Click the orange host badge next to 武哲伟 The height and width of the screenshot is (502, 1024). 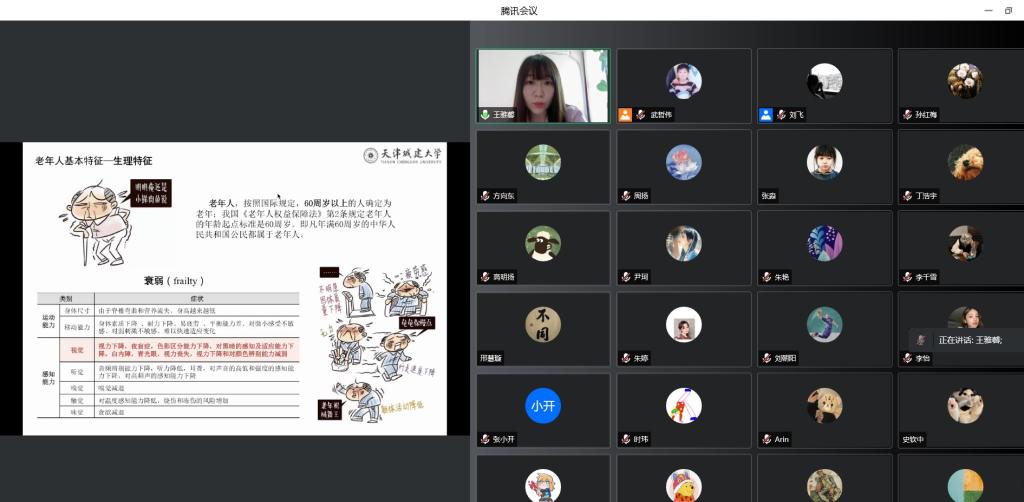tap(625, 115)
